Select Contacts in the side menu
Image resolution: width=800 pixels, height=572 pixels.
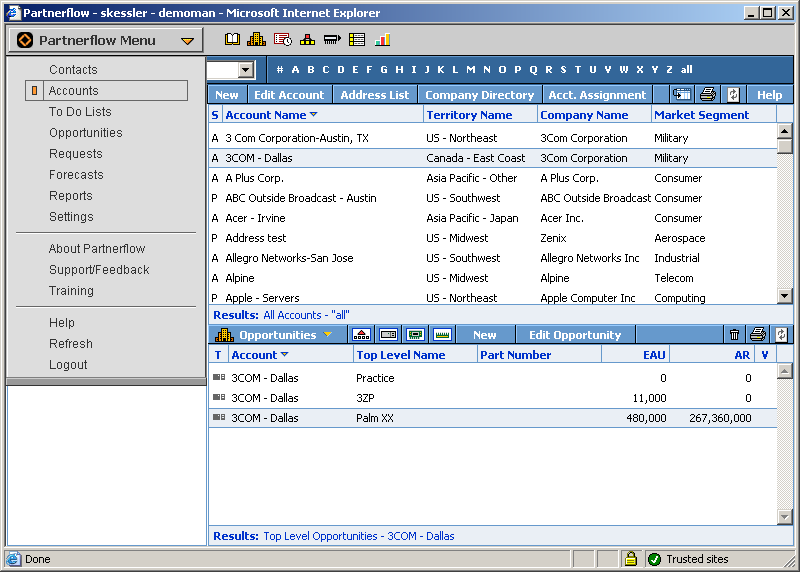pos(73,69)
